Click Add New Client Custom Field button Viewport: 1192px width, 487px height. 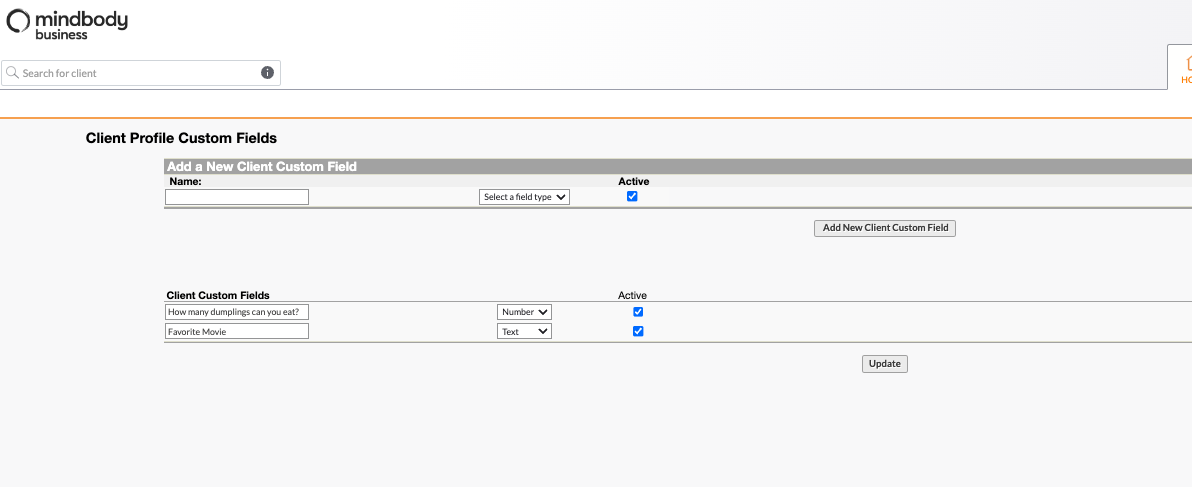pyautogui.click(x=885, y=228)
